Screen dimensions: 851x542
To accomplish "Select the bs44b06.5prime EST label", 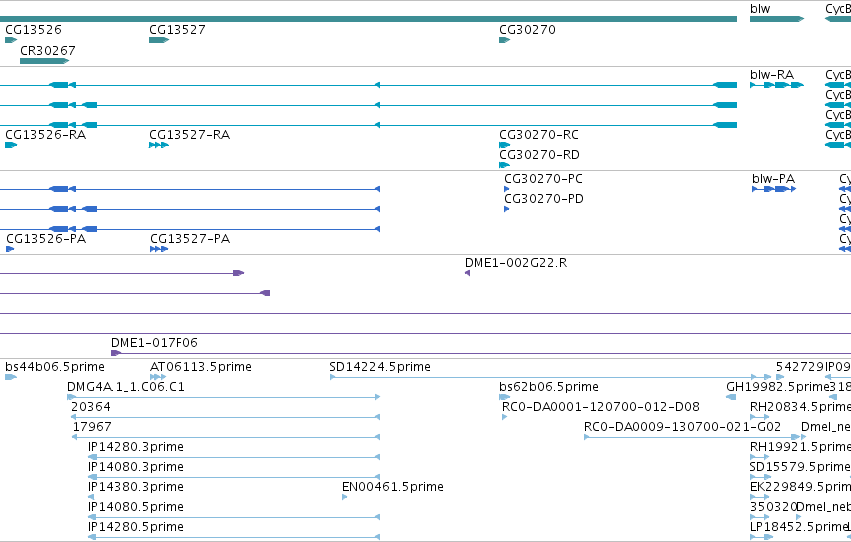I will tap(55, 367).
